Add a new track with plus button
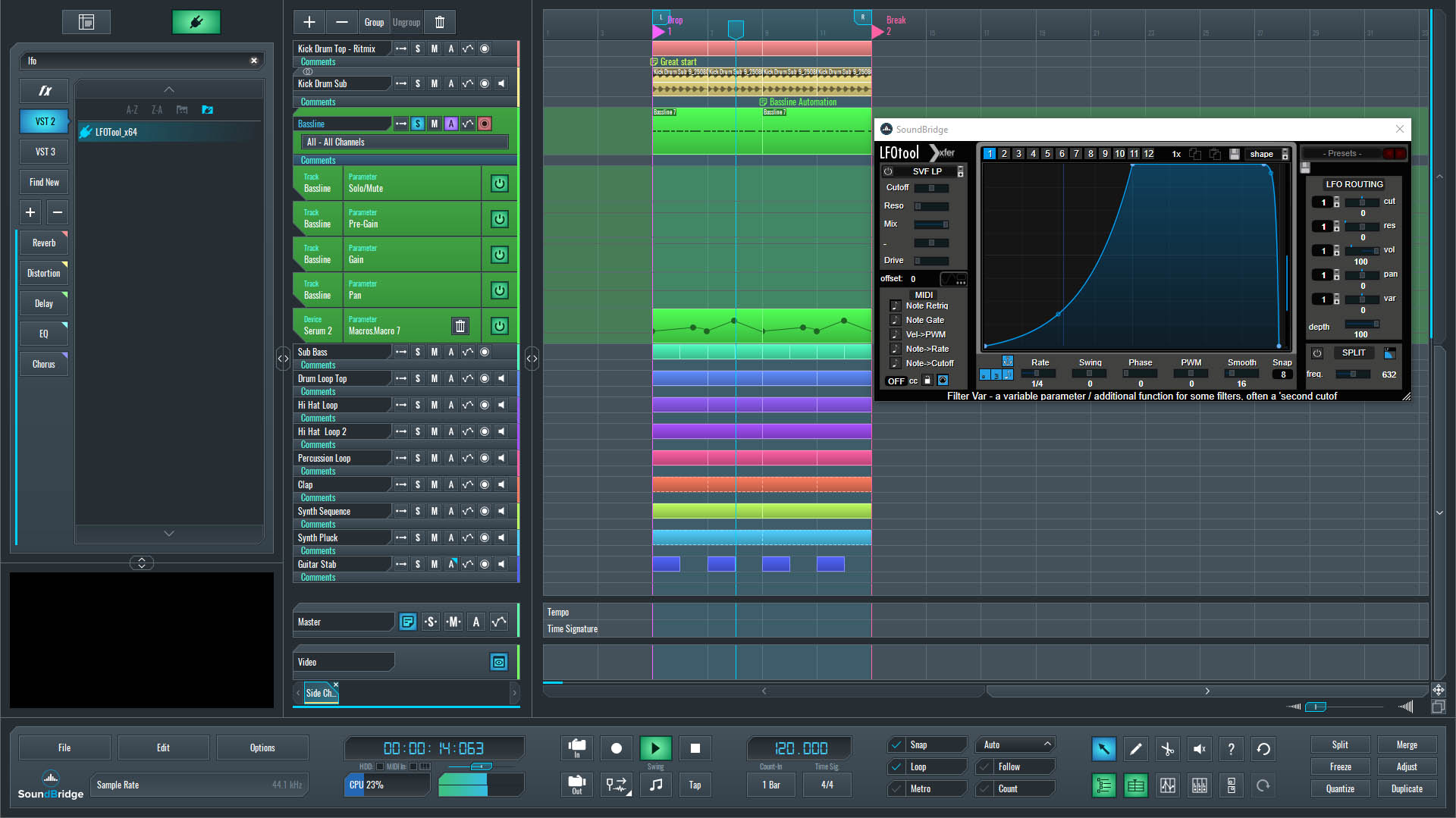This screenshot has height=818, width=1456. pos(309,22)
